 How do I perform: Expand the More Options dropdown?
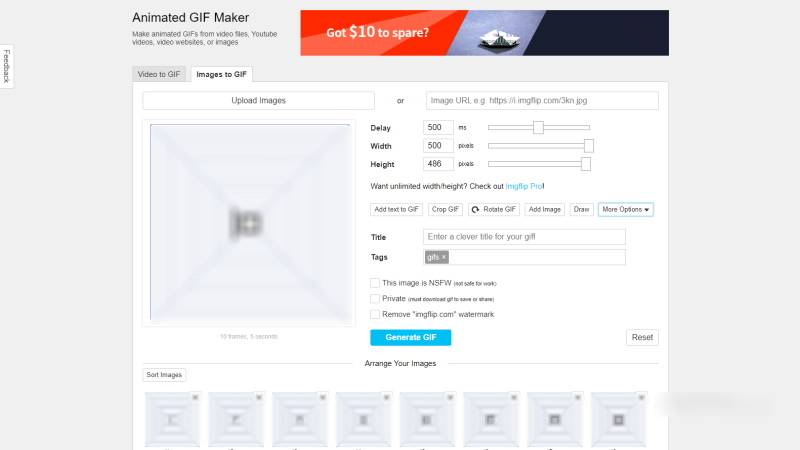[626, 210]
